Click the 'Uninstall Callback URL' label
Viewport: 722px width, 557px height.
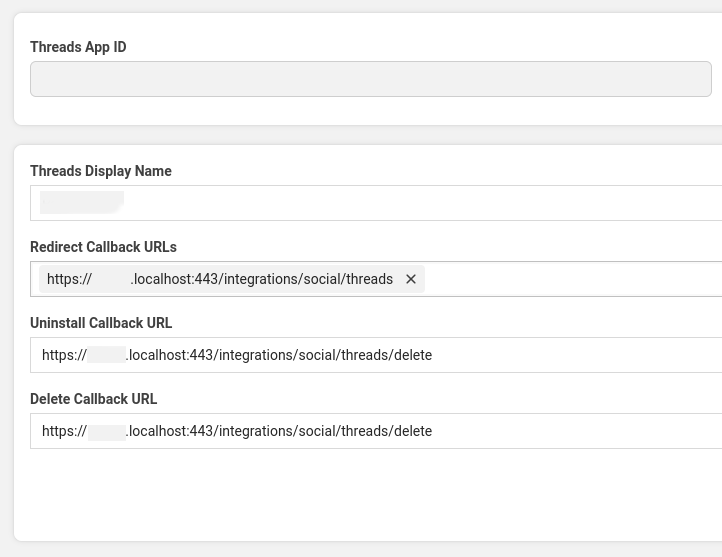click(101, 323)
